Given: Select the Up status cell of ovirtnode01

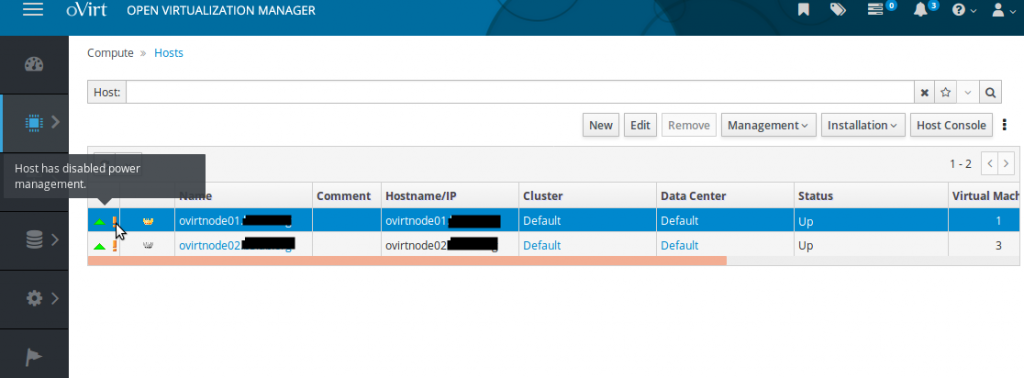Looking at the screenshot, I should 871,221.
